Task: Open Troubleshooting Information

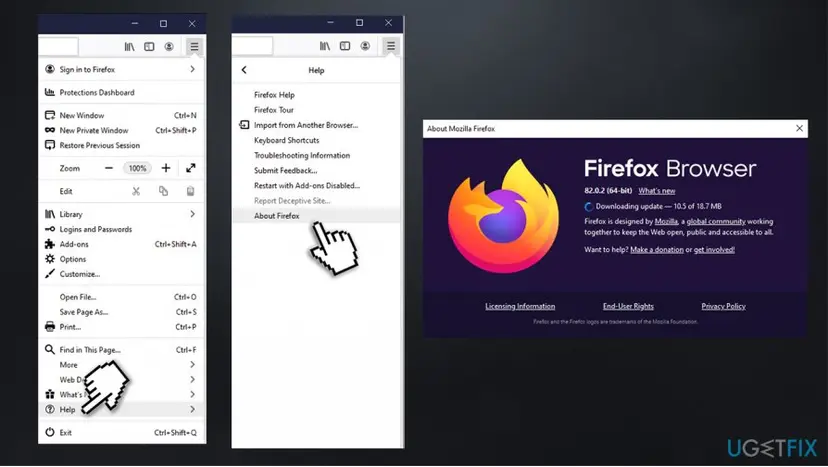Action: tap(317, 155)
